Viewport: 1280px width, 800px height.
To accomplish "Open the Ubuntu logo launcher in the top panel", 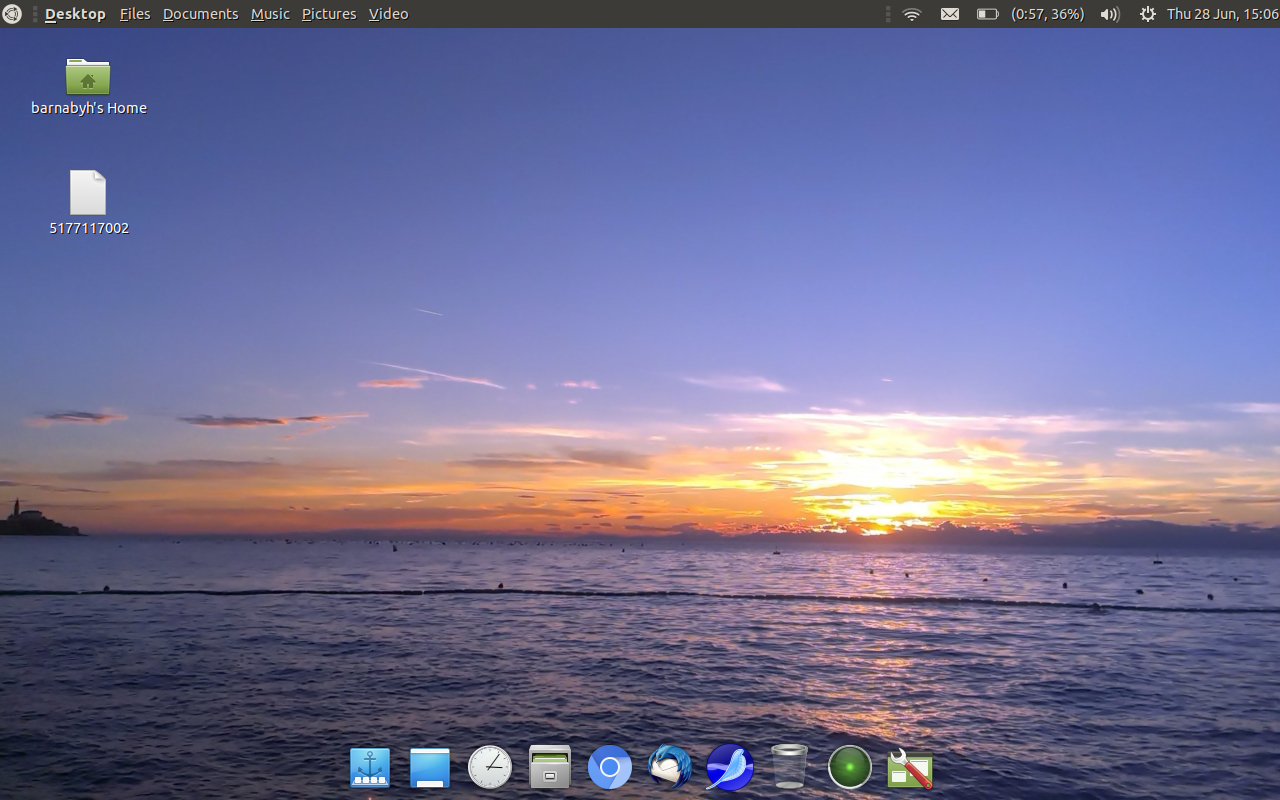I will (x=12, y=14).
